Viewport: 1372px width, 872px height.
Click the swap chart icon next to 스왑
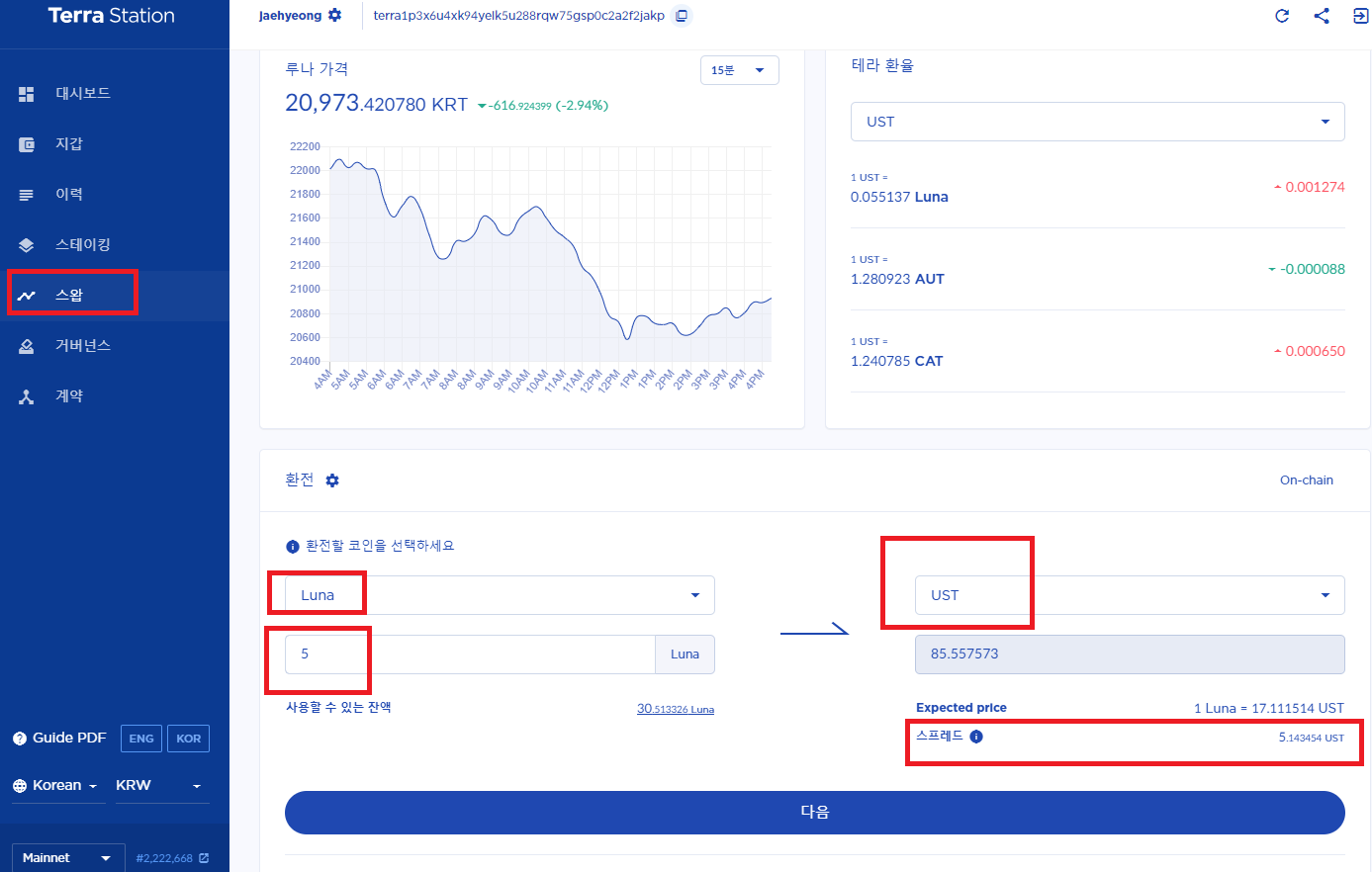pyautogui.click(x=27, y=296)
